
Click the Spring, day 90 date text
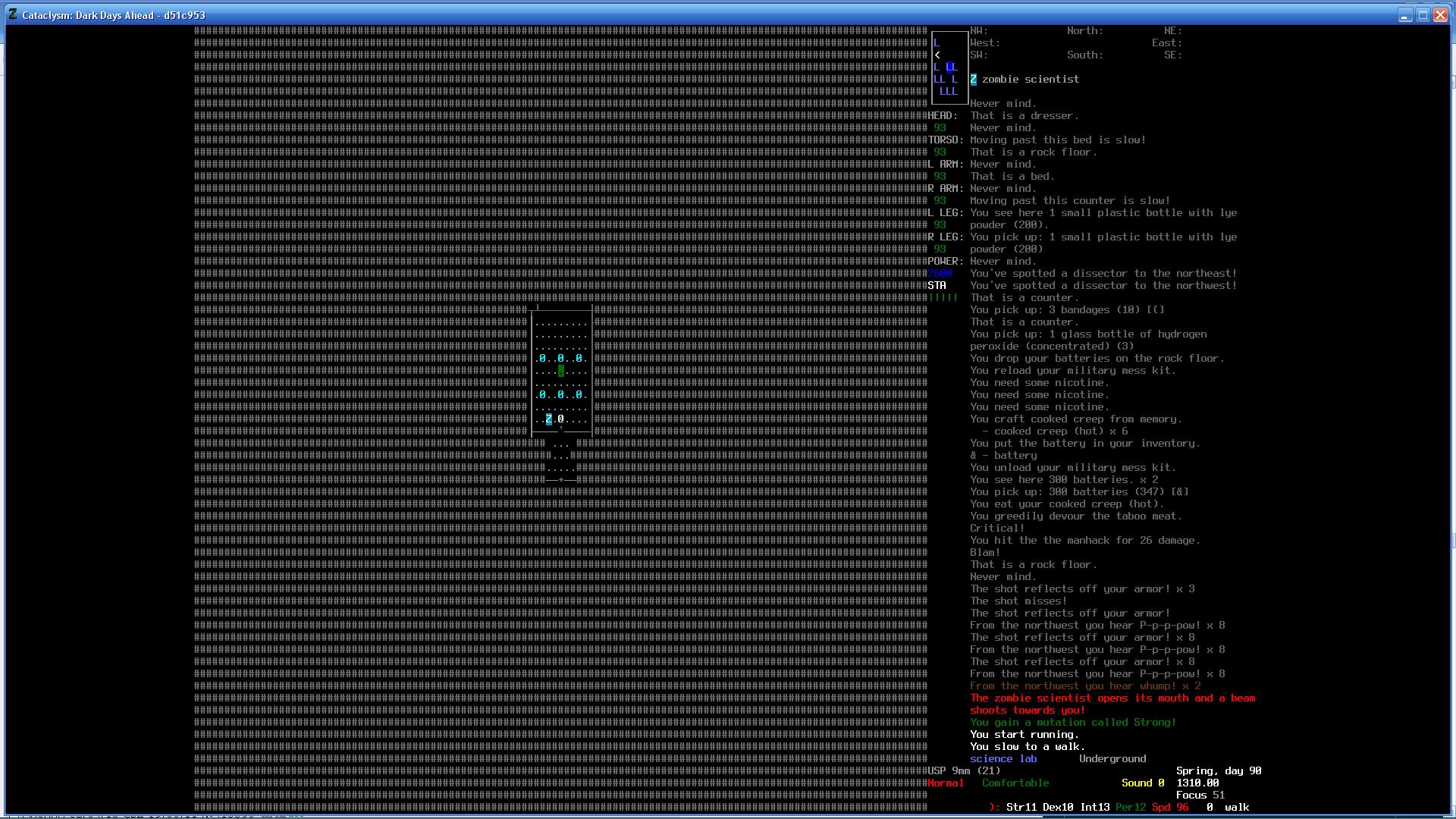[1219, 771]
